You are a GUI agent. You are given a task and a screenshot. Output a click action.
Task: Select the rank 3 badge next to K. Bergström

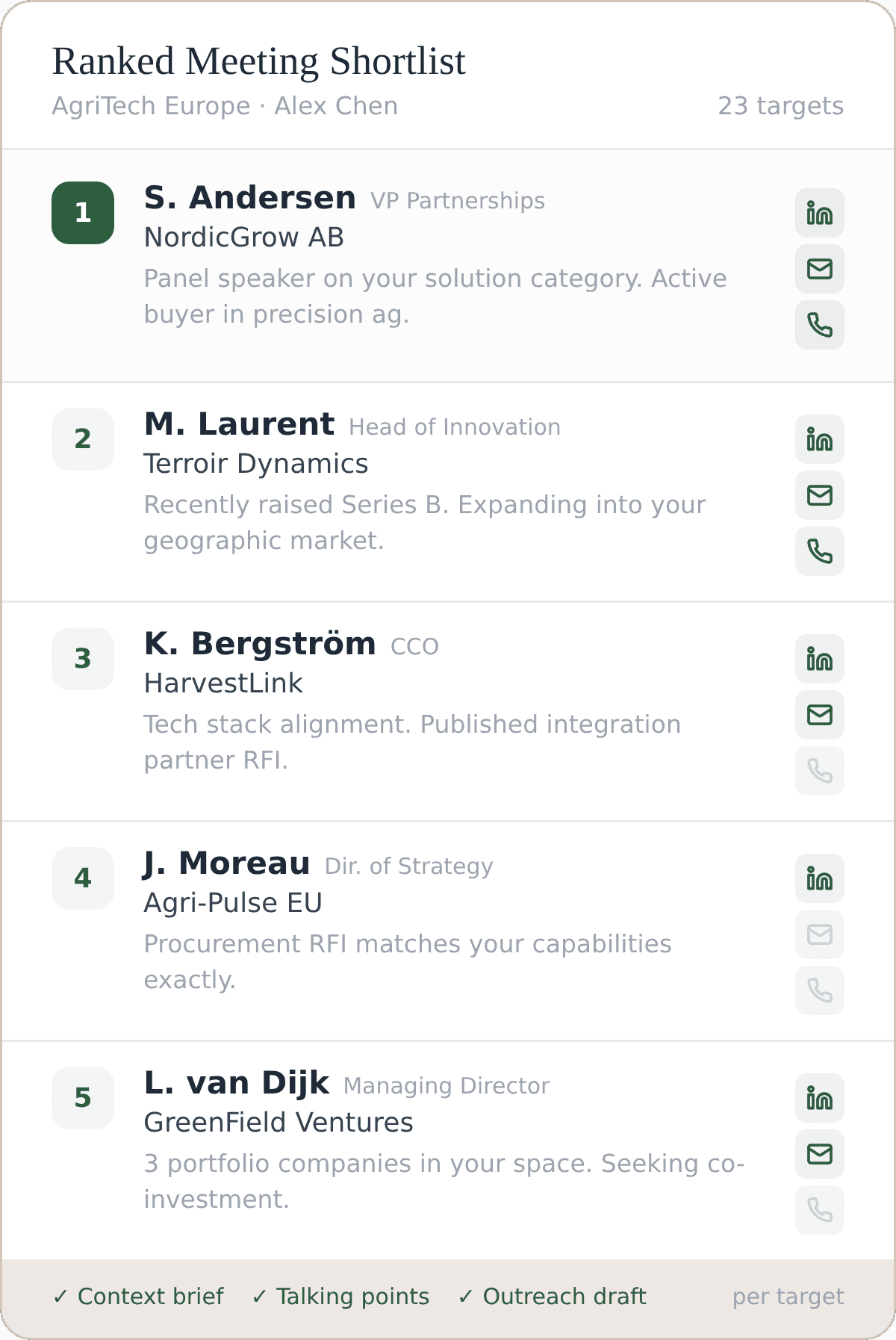[82, 659]
